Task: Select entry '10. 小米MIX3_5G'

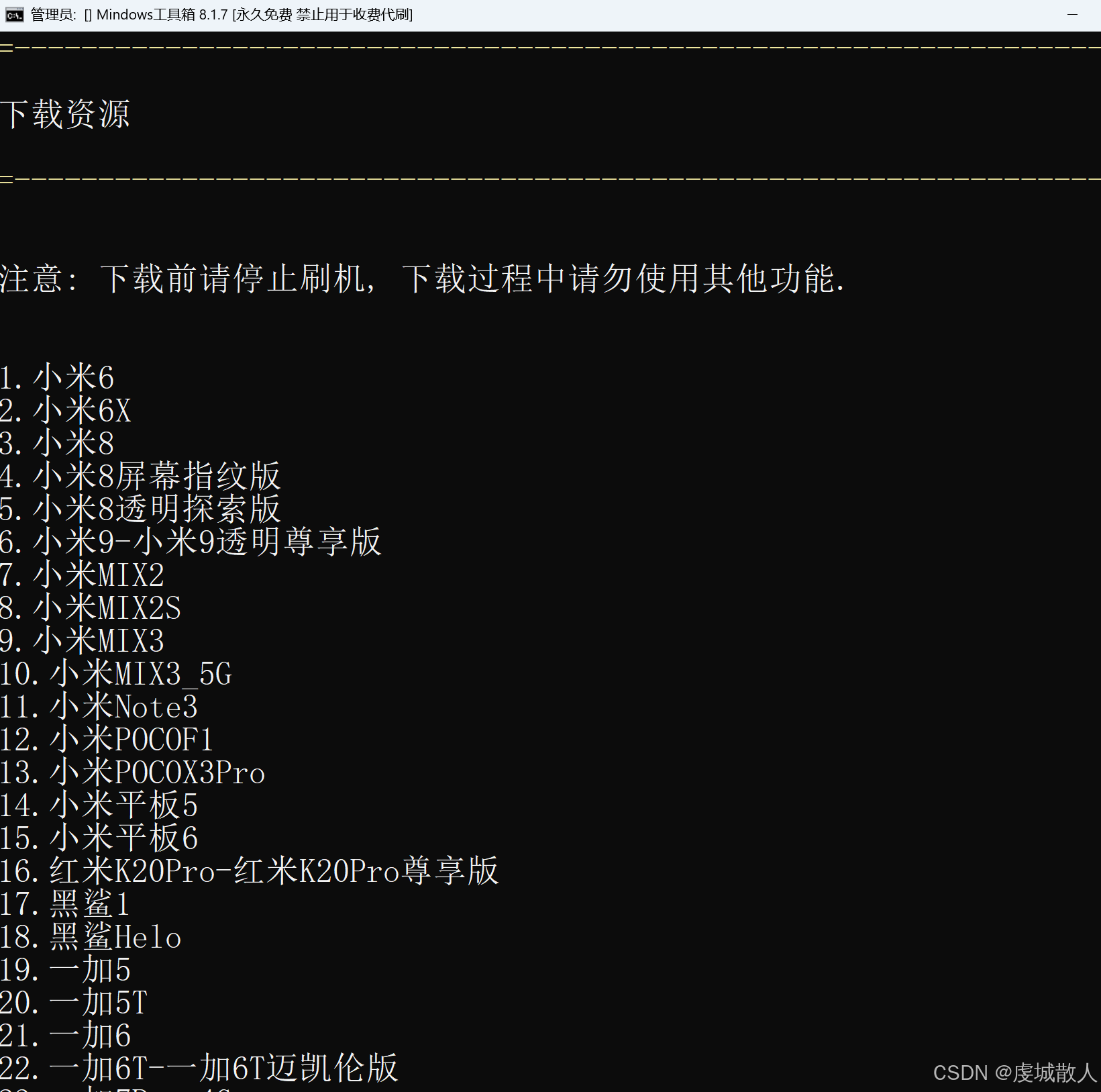Action: (x=116, y=673)
